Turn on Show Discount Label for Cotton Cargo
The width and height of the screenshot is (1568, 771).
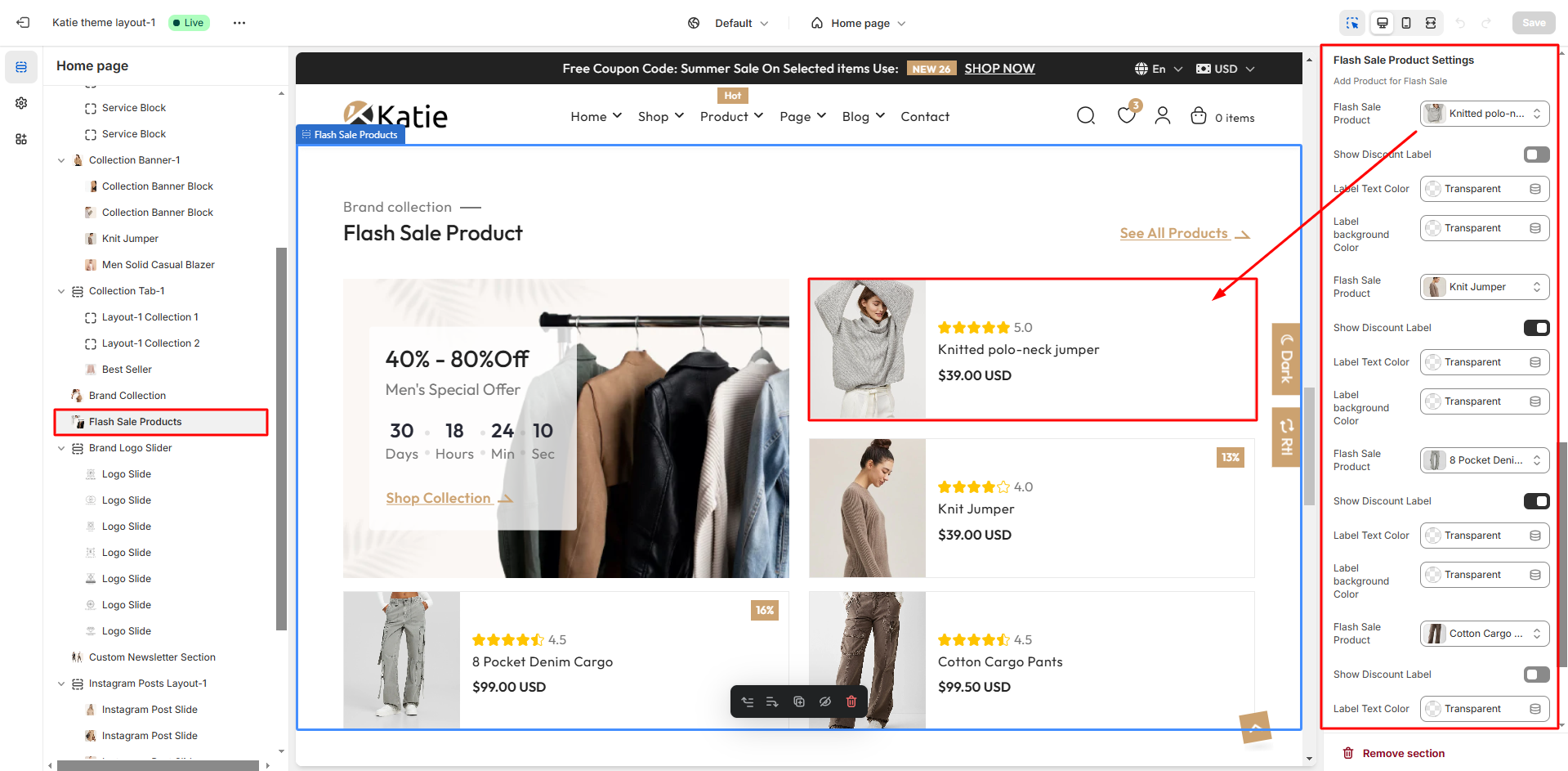click(1536, 675)
